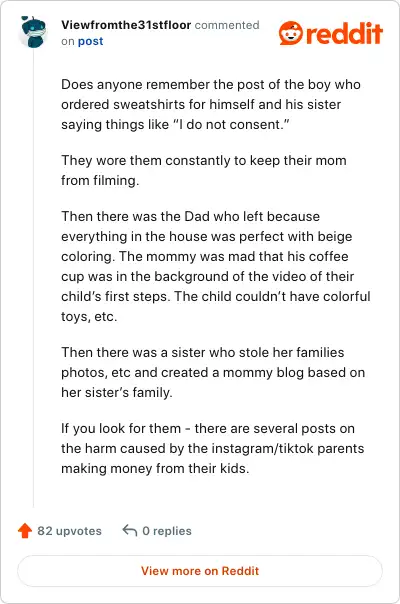Click the sentence mentioning colorful toys

tap(216, 306)
